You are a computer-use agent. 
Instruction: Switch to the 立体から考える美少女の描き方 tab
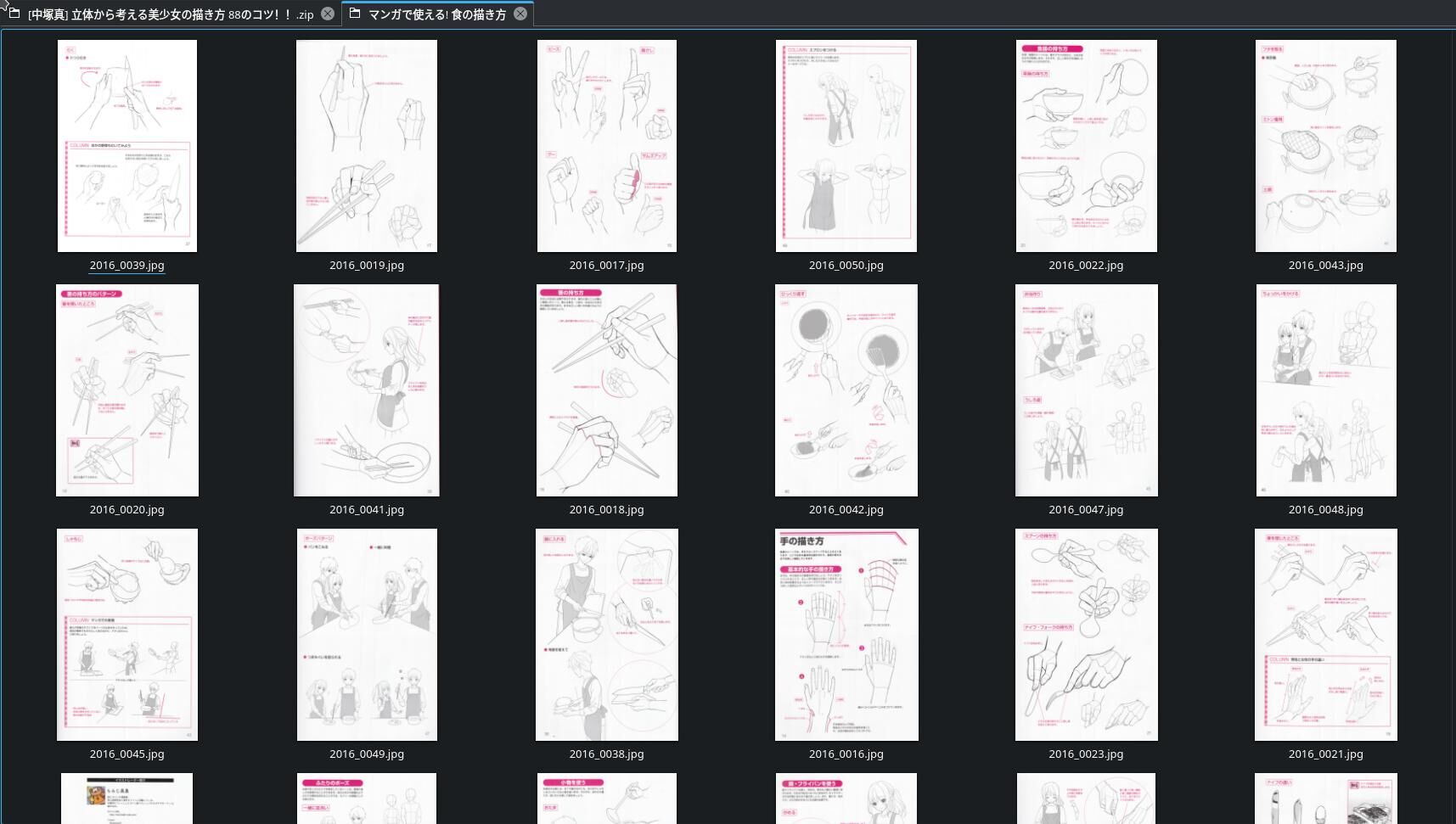click(x=170, y=14)
